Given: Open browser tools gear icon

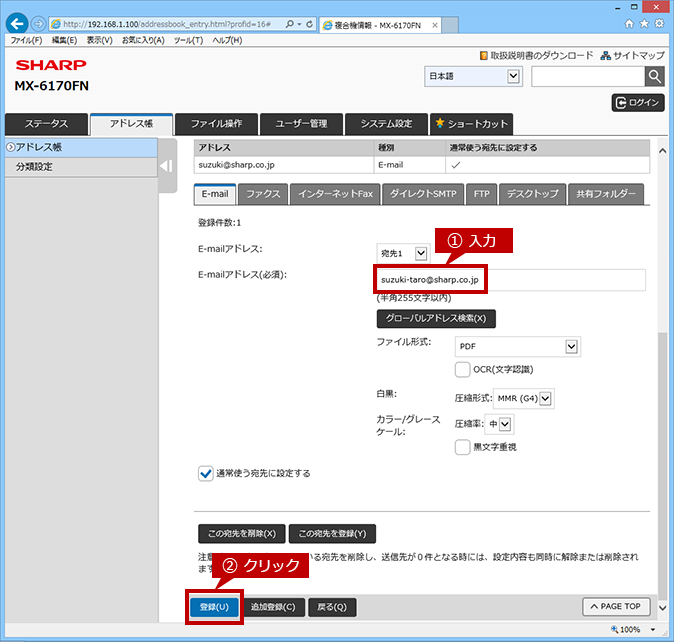Looking at the screenshot, I should (659, 24).
